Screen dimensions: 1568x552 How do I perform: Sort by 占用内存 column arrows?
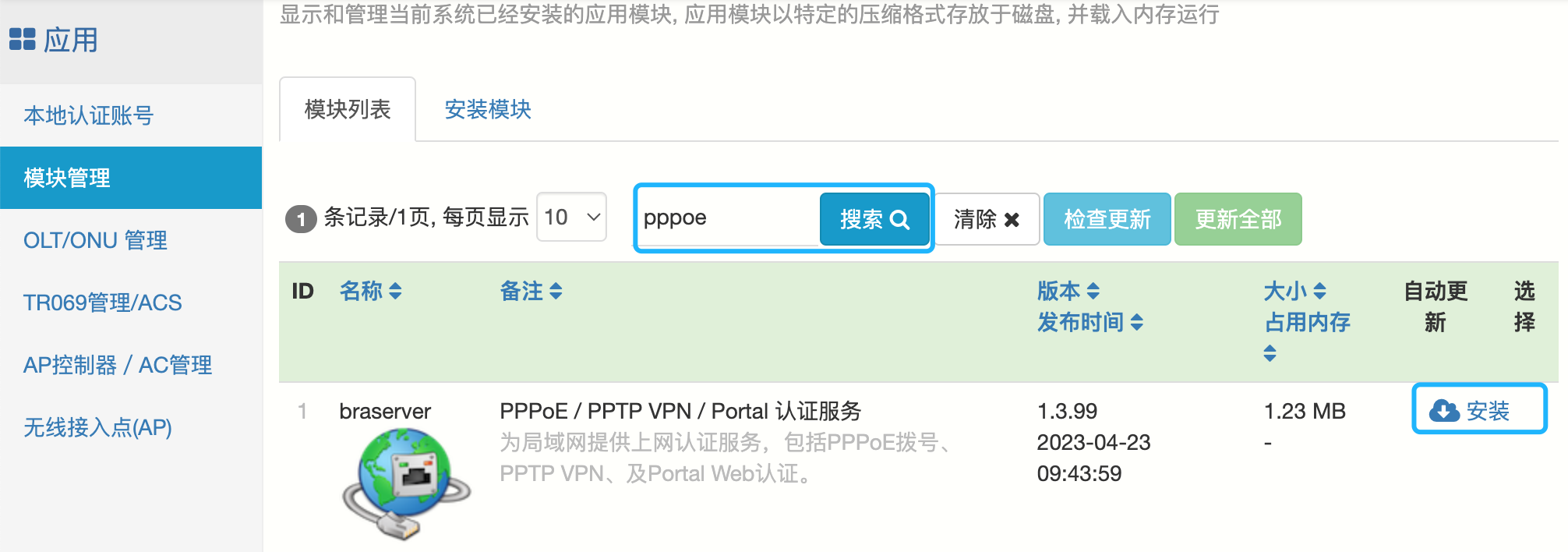(x=1270, y=353)
